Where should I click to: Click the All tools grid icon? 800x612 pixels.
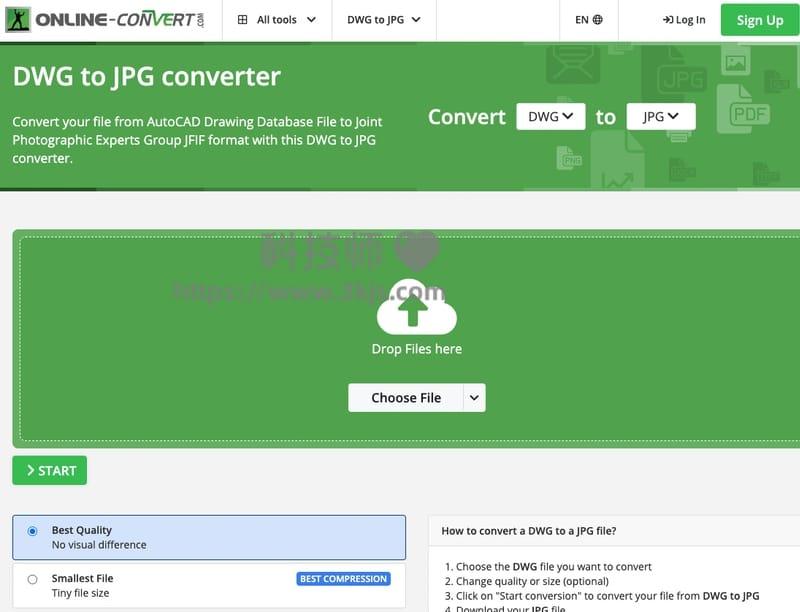[242, 20]
